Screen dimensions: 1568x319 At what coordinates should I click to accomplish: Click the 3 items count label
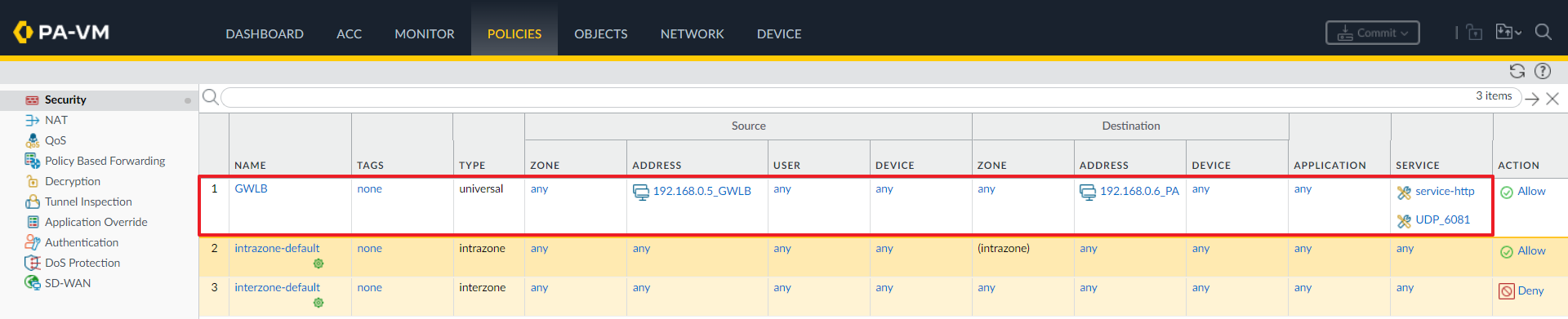[x=1494, y=95]
